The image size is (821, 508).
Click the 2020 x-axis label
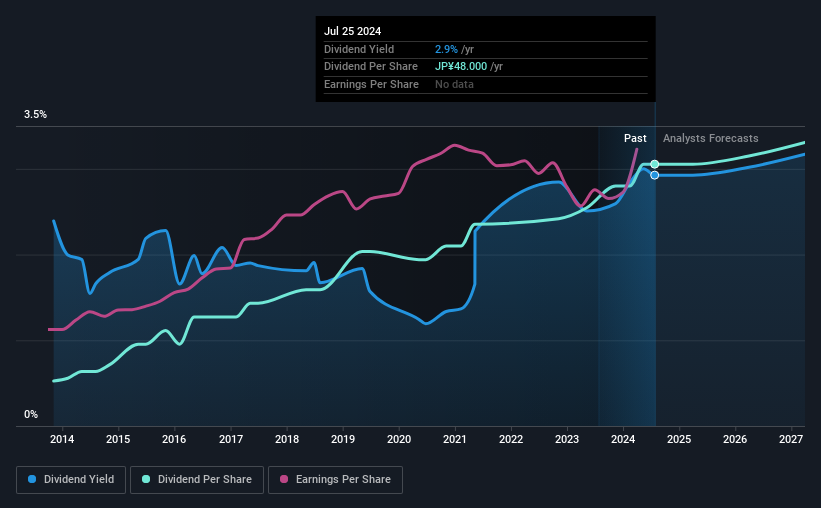399,439
